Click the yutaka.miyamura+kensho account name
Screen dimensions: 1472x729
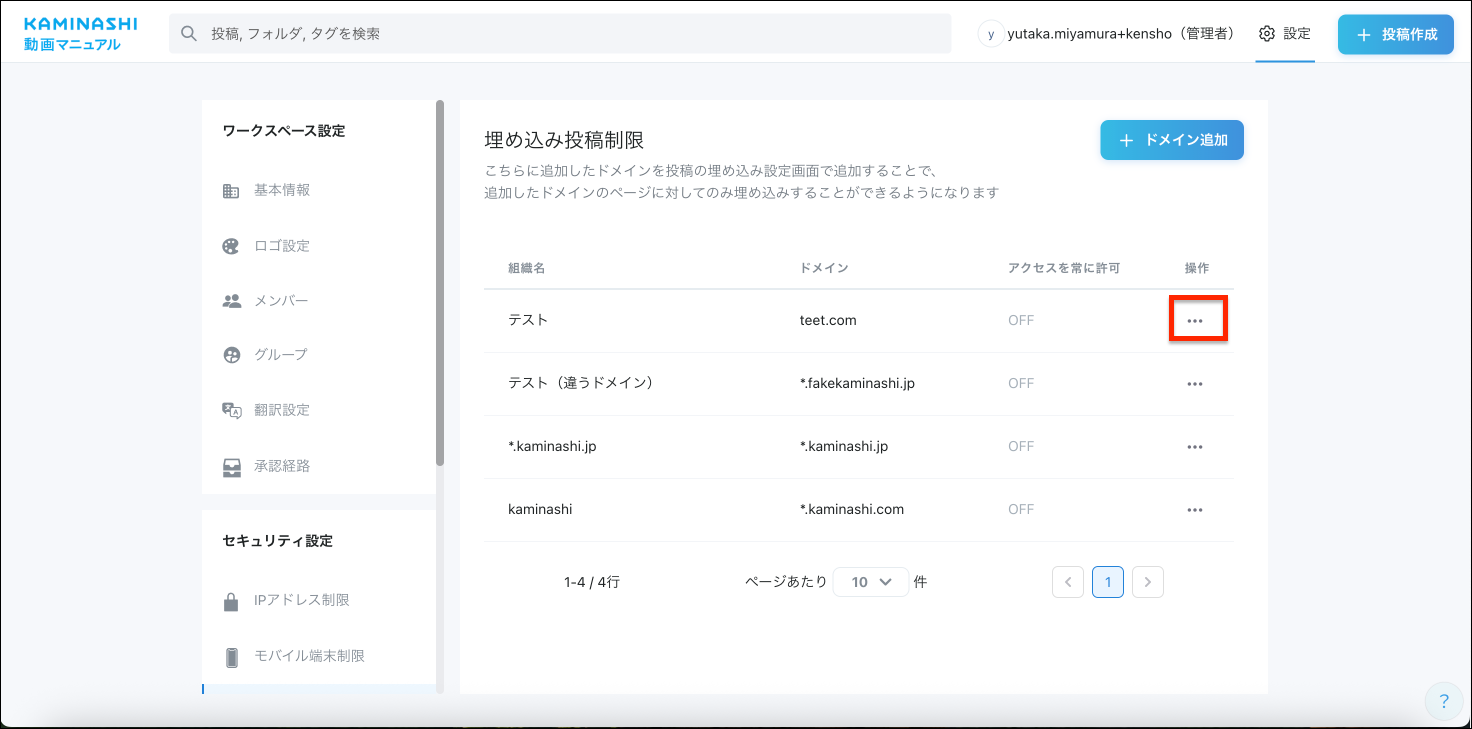1121,34
